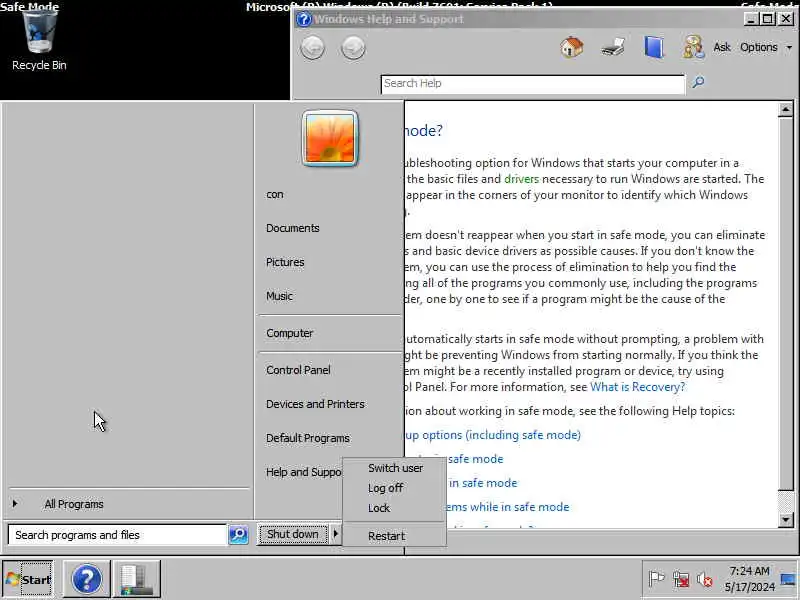Click the magnifier Search Help icon
Screen dimensions: 800x600
[698, 82]
